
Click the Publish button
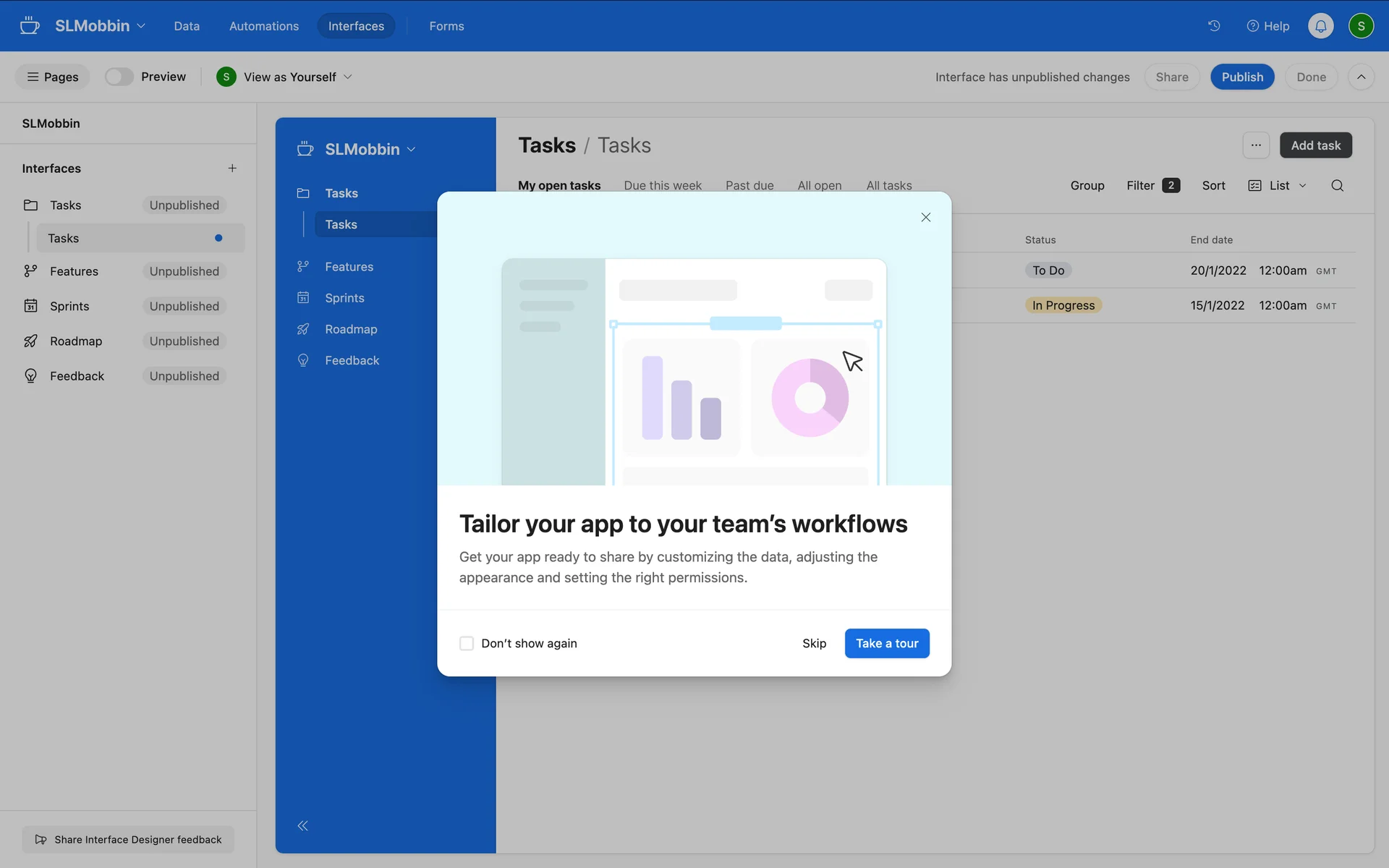pos(1241,77)
